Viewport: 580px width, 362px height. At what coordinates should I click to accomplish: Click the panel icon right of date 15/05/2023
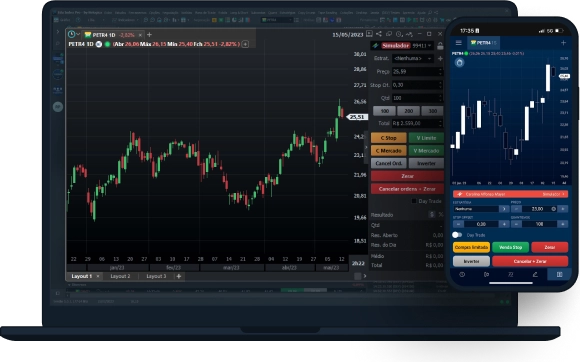(369, 34)
